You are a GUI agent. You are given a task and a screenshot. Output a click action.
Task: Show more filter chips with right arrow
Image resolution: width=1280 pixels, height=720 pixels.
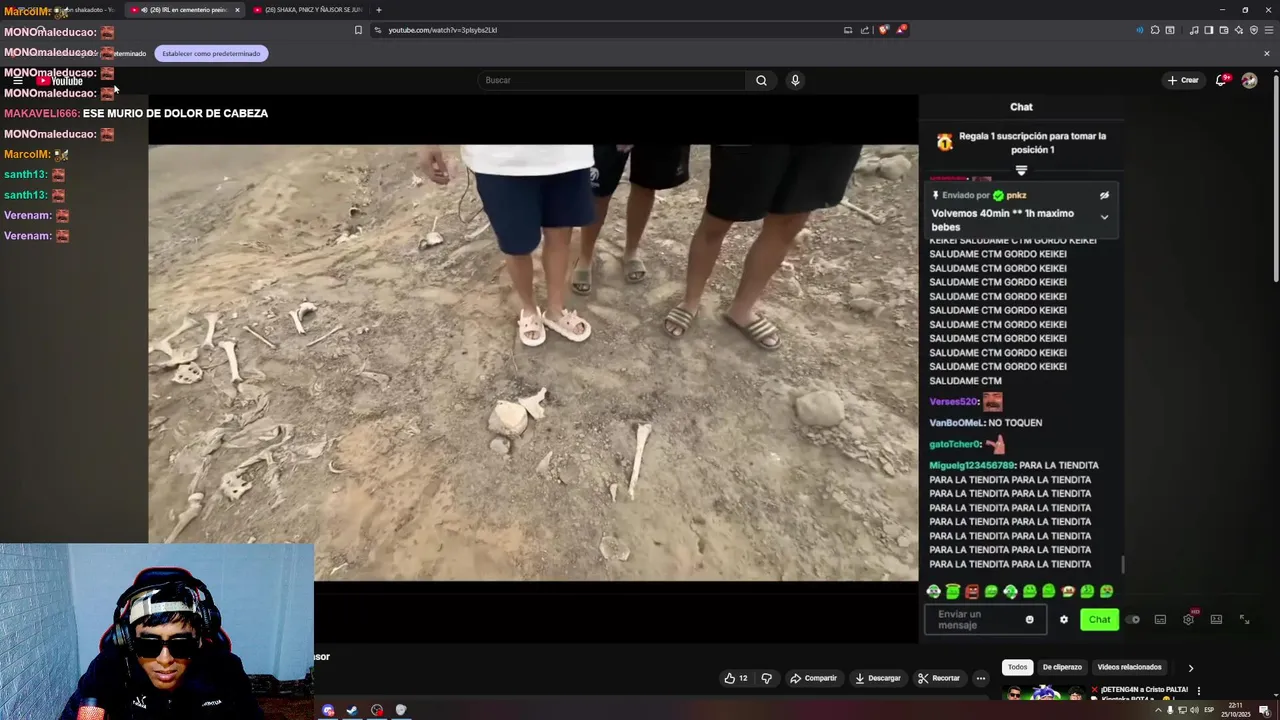coord(1190,668)
